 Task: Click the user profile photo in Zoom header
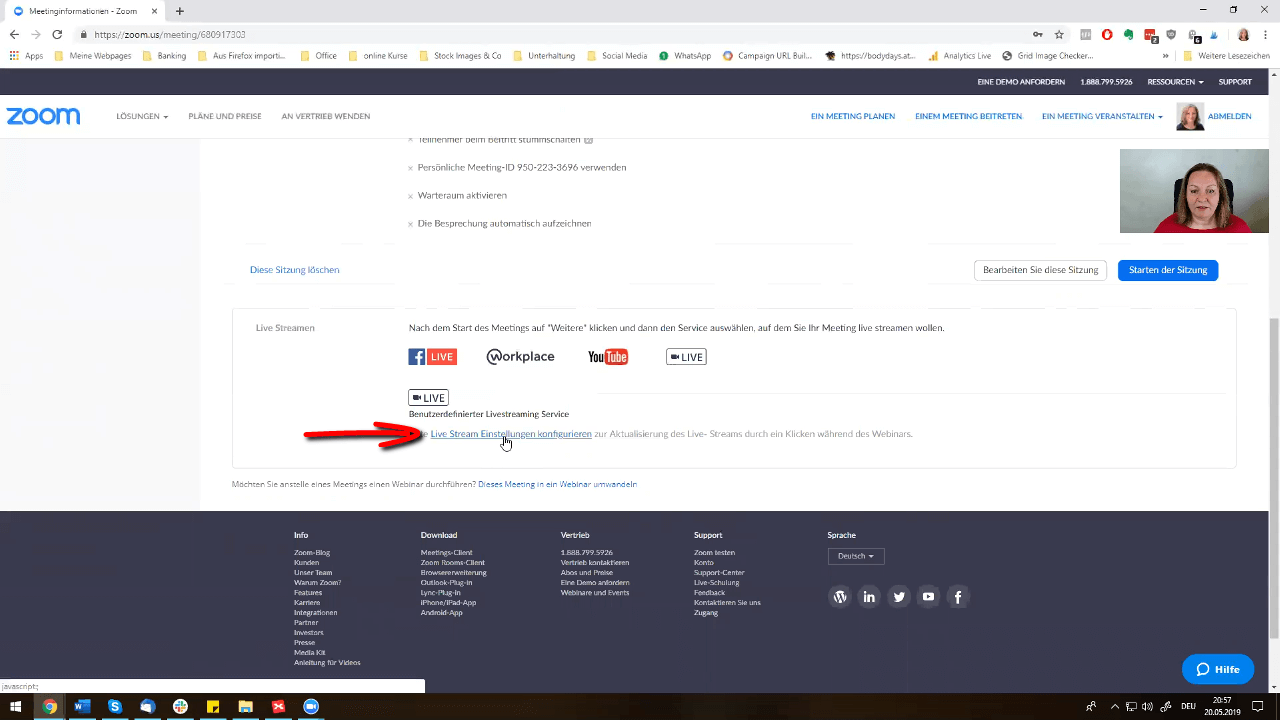tap(1190, 116)
